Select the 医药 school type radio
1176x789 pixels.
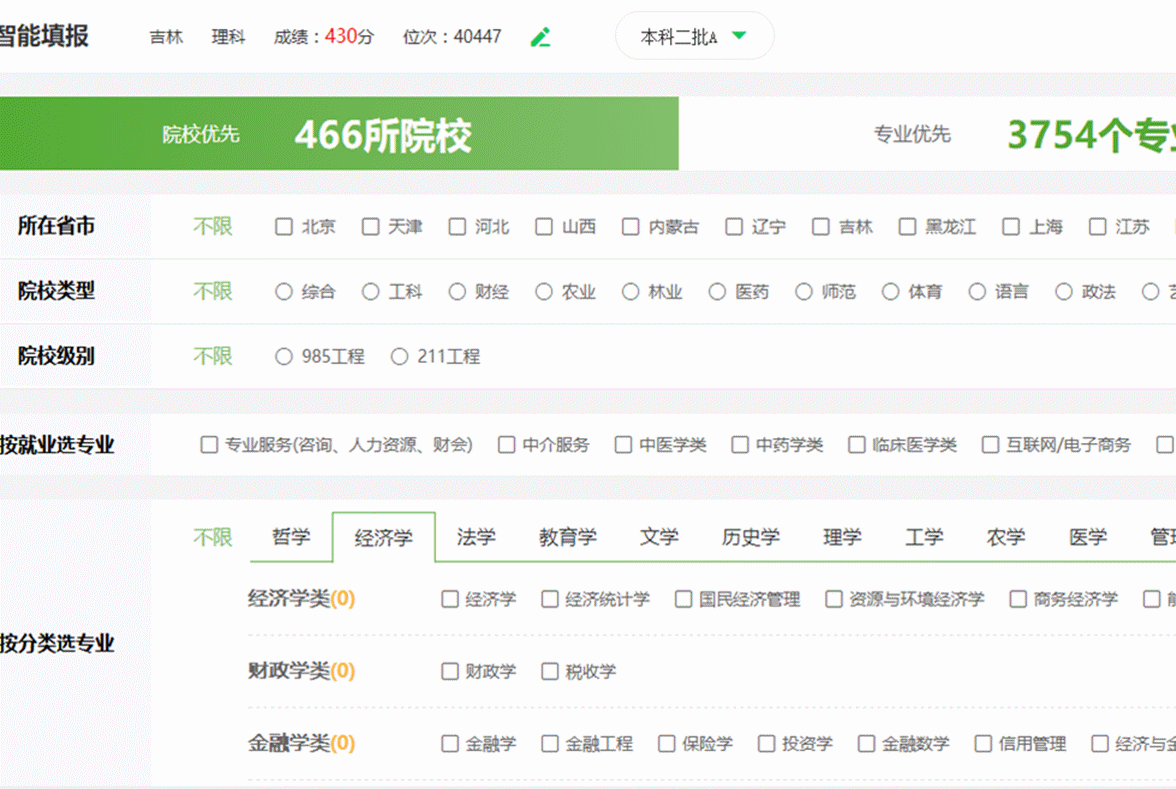717,292
